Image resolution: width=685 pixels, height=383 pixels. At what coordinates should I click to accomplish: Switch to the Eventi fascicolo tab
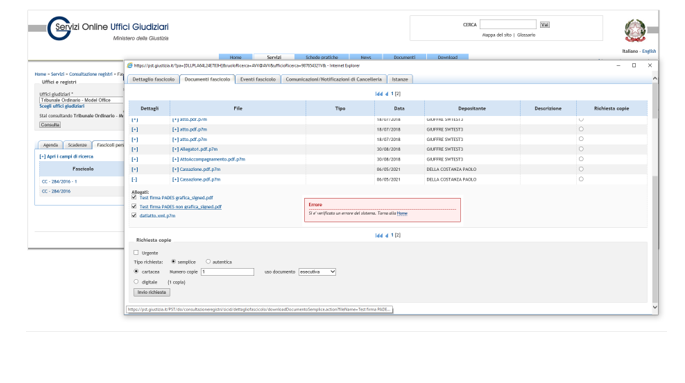click(258, 79)
